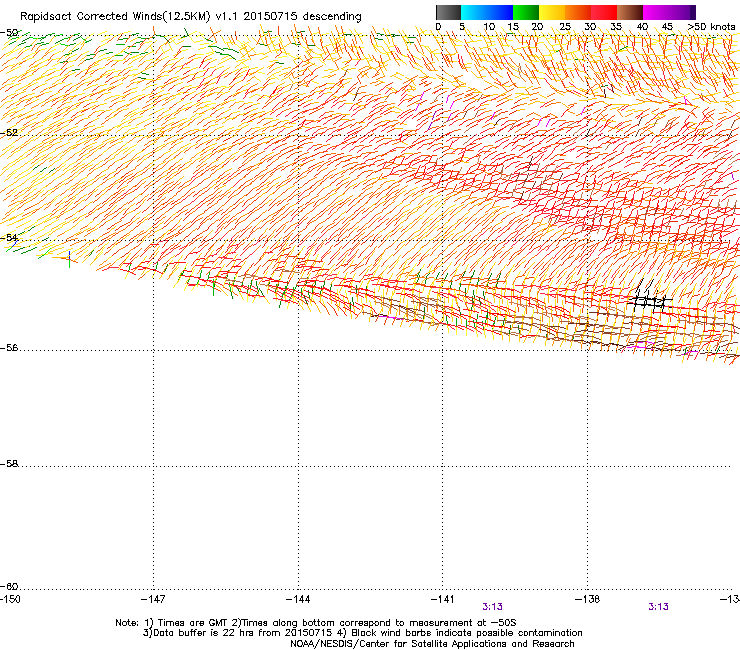Image resolution: width=740 pixels, height=650 pixels.
Task: Click the -58 latitude axis label
Action: coord(9,464)
